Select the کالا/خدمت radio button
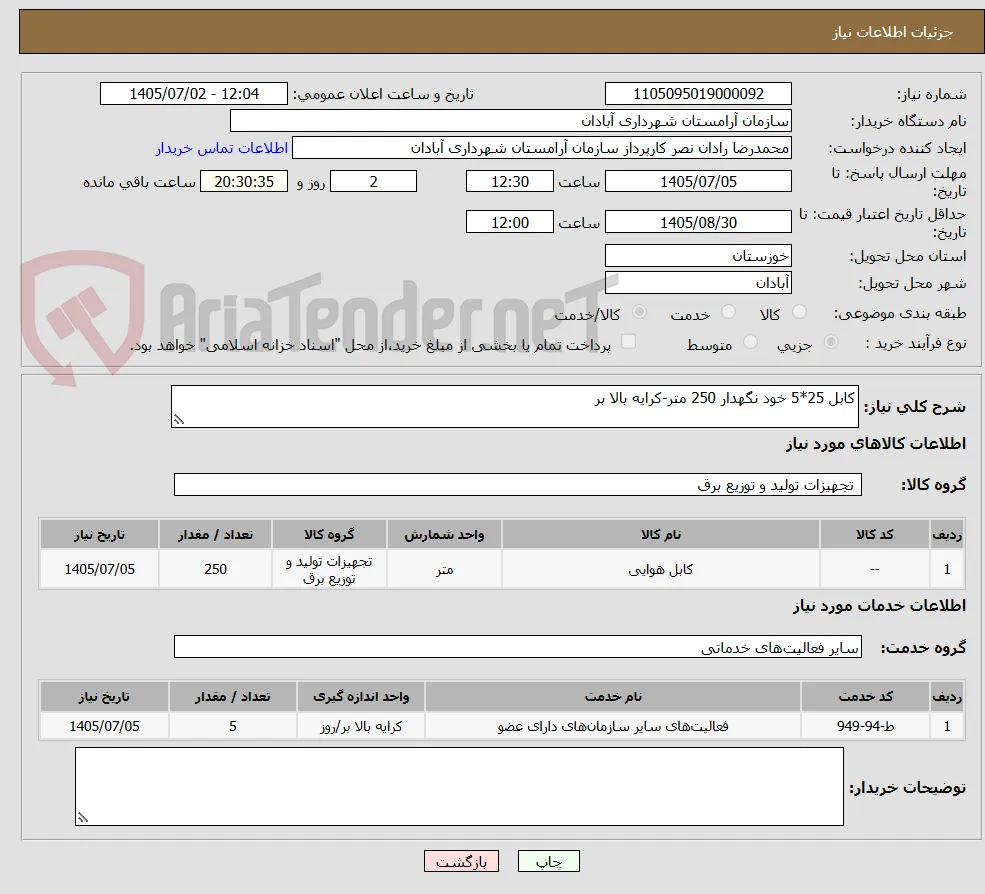 (x=639, y=312)
